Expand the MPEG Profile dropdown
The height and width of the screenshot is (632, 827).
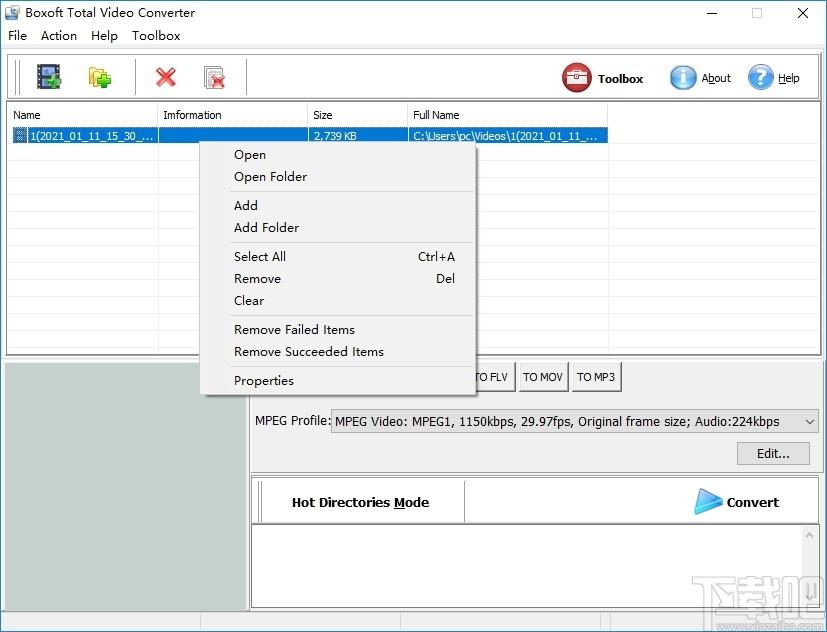pos(810,422)
